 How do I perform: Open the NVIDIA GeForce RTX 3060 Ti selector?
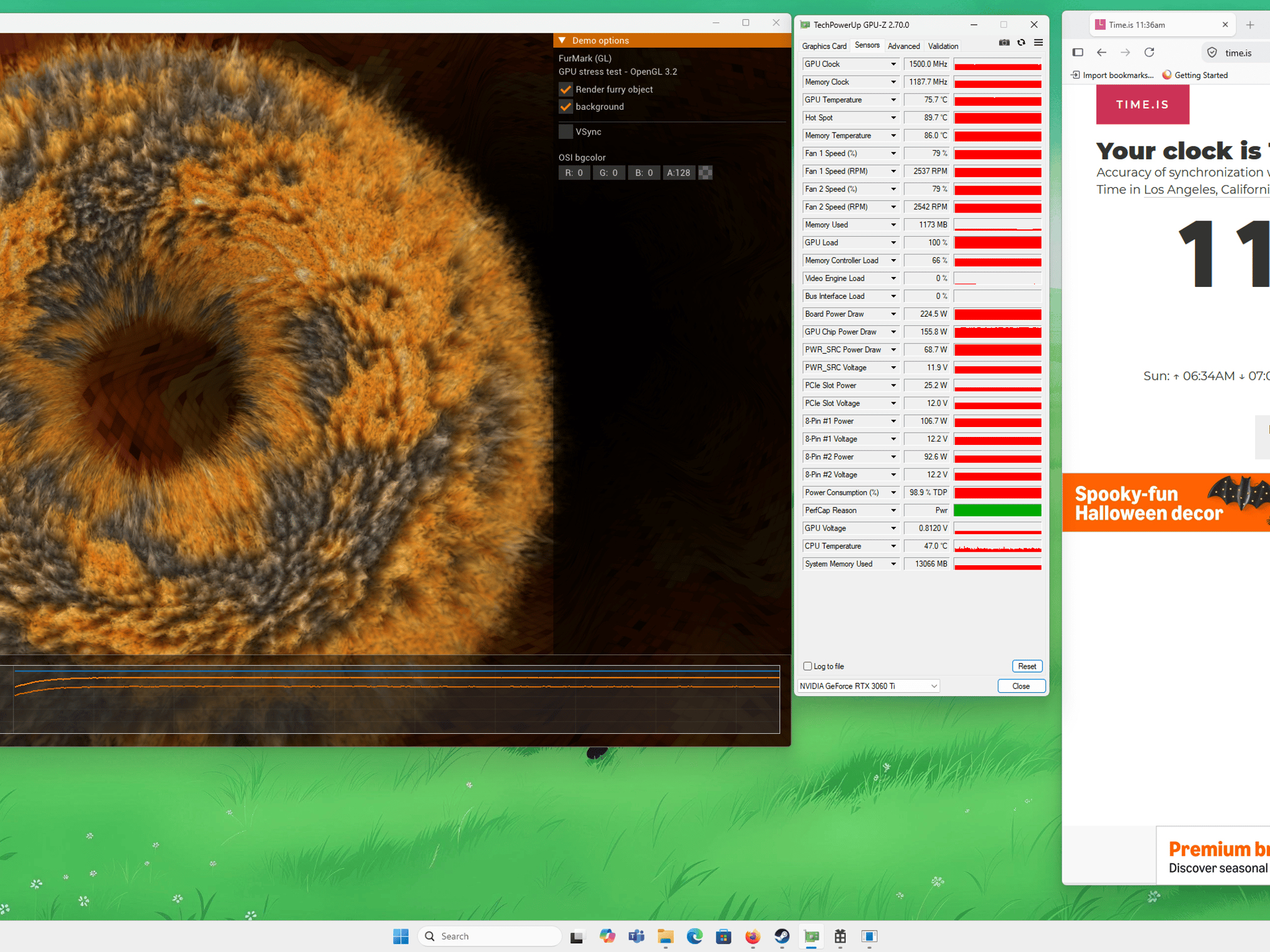868,686
